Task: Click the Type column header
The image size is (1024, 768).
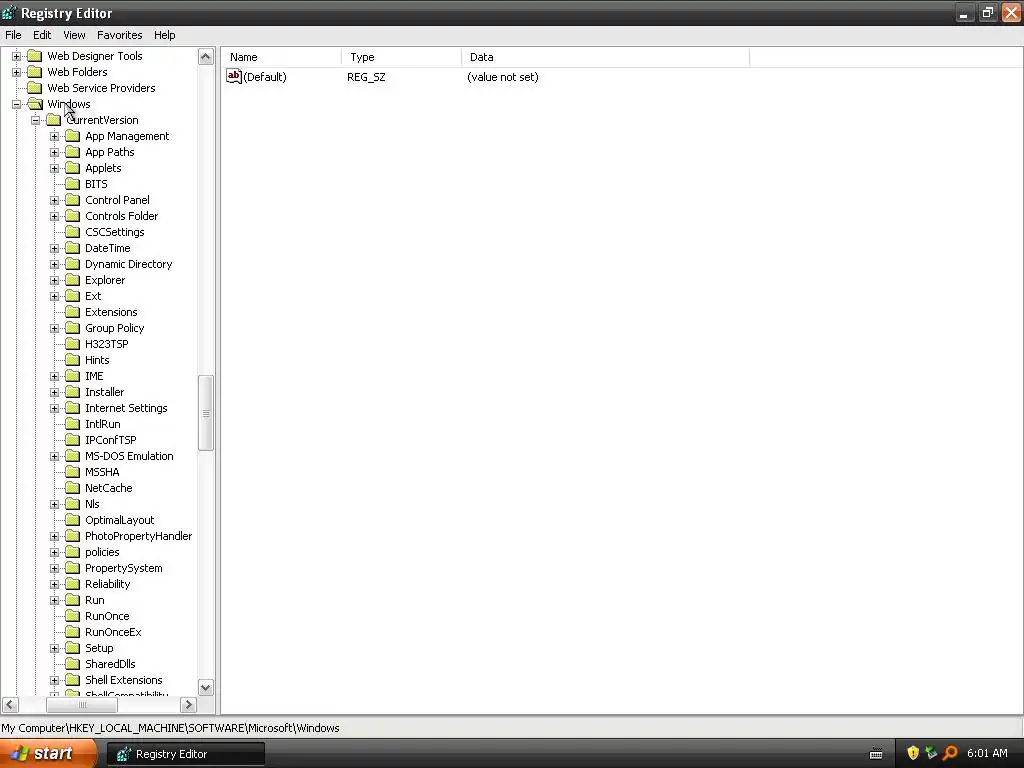Action: [x=401, y=57]
